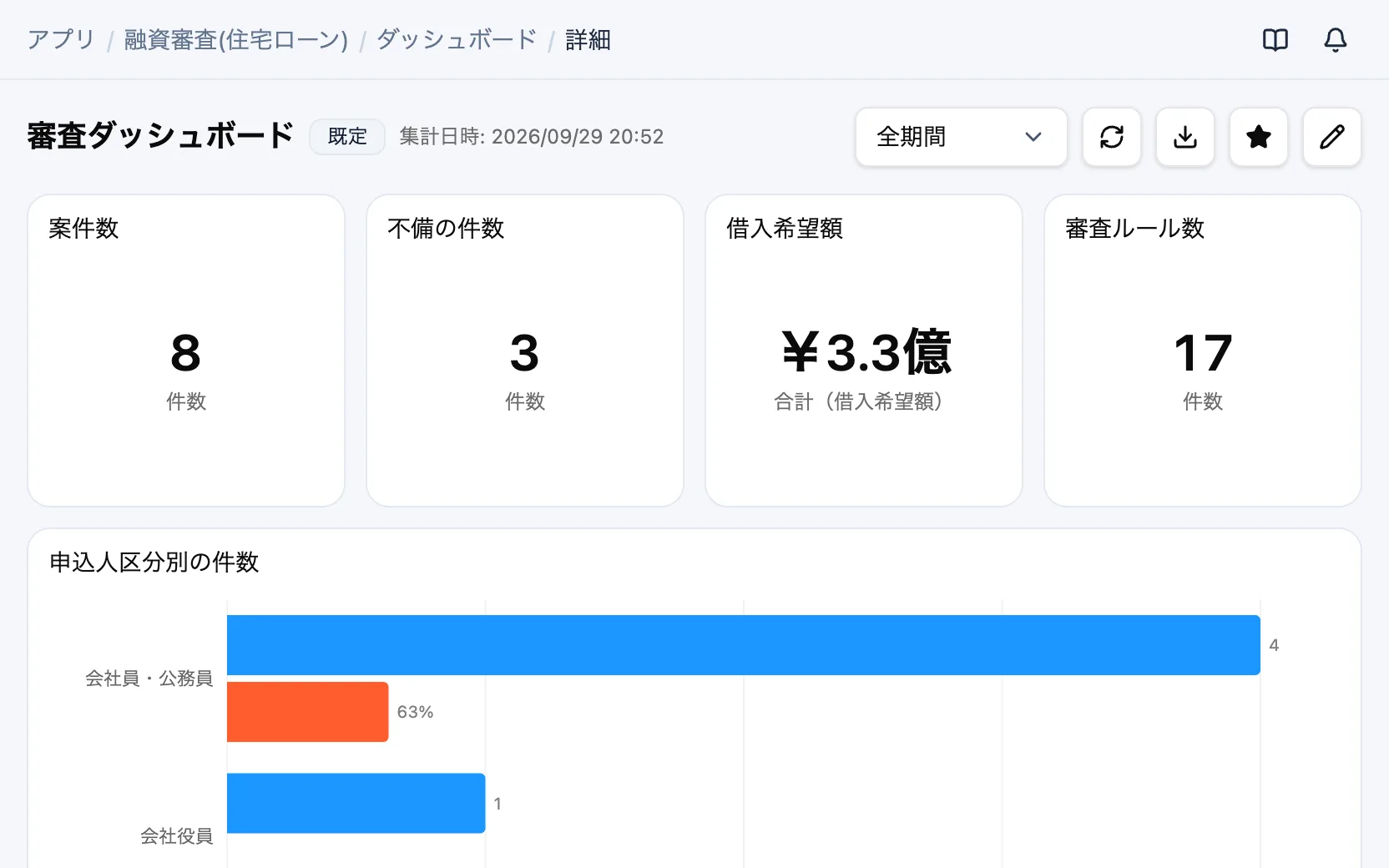This screenshot has height=868, width=1389.
Task: Click the 審査ダッシュボード heading
Action: pos(160,136)
